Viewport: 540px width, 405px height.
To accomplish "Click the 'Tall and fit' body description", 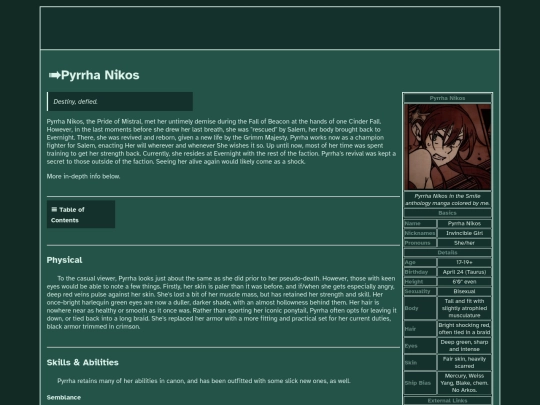I will click(x=464, y=308).
